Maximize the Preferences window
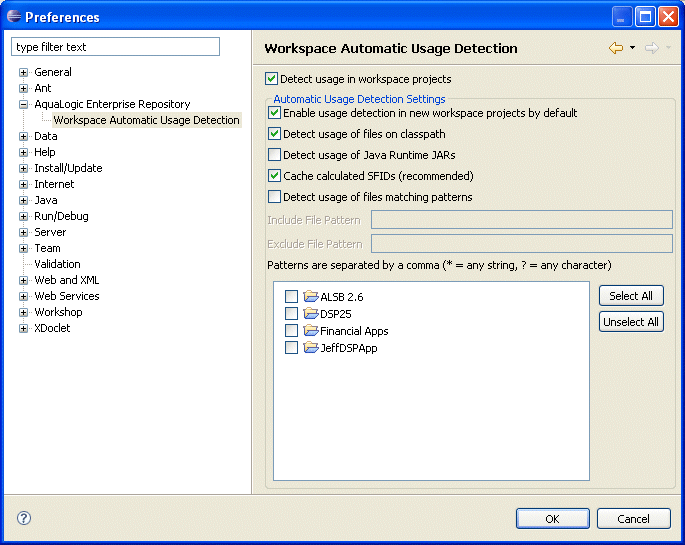This screenshot has height=545, width=685. [x=645, y=17]
